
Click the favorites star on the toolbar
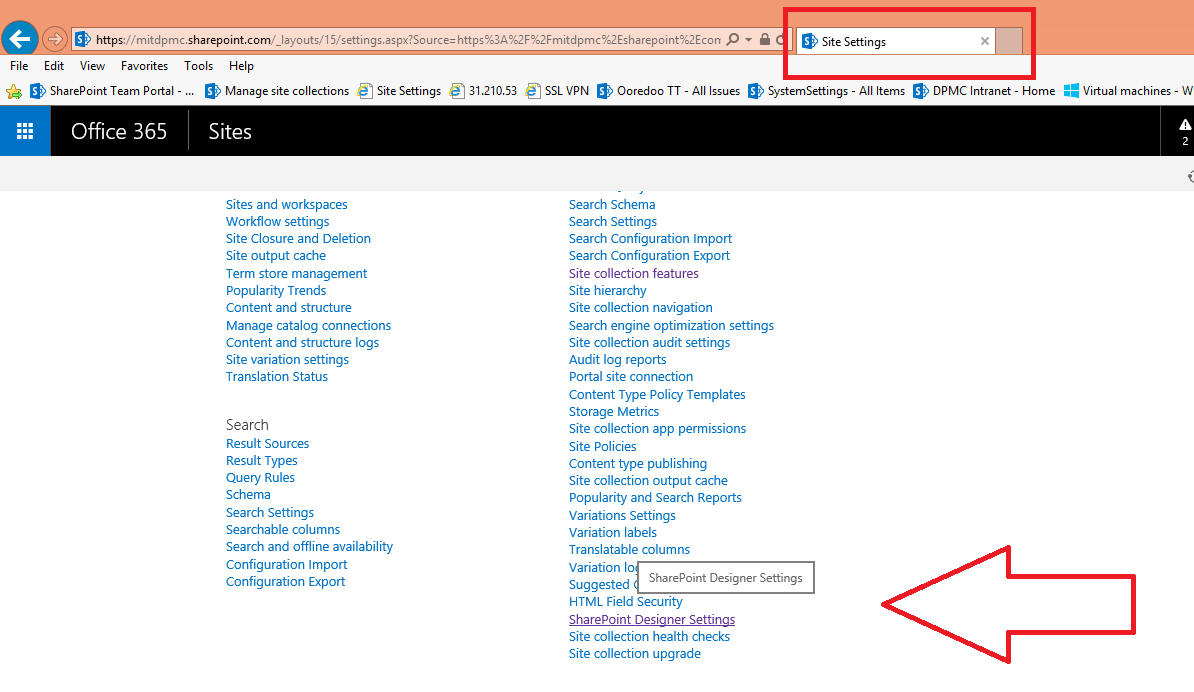(14, 90)
